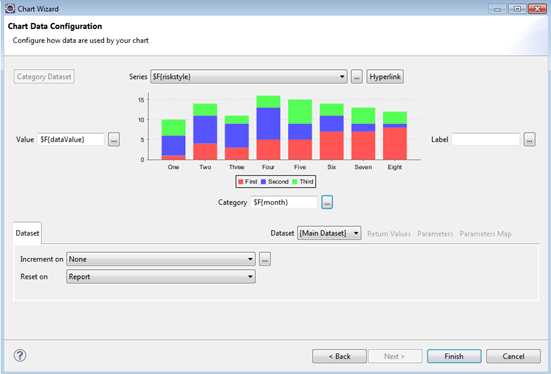The width and height of the screenshot is (551, 374).
Task: Click the Four bar in chart preview
Action: pyautogui.click(x=268, y=128)
